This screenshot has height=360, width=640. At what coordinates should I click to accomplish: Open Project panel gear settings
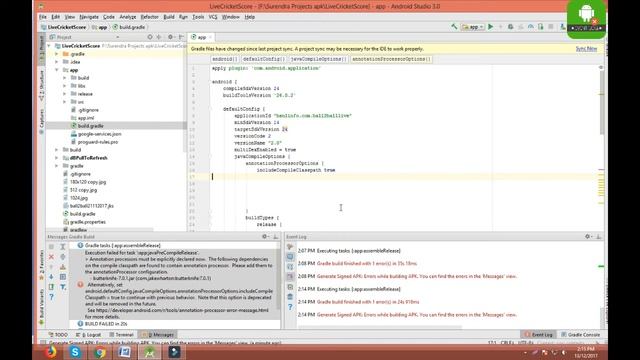(x=171, y=37)
